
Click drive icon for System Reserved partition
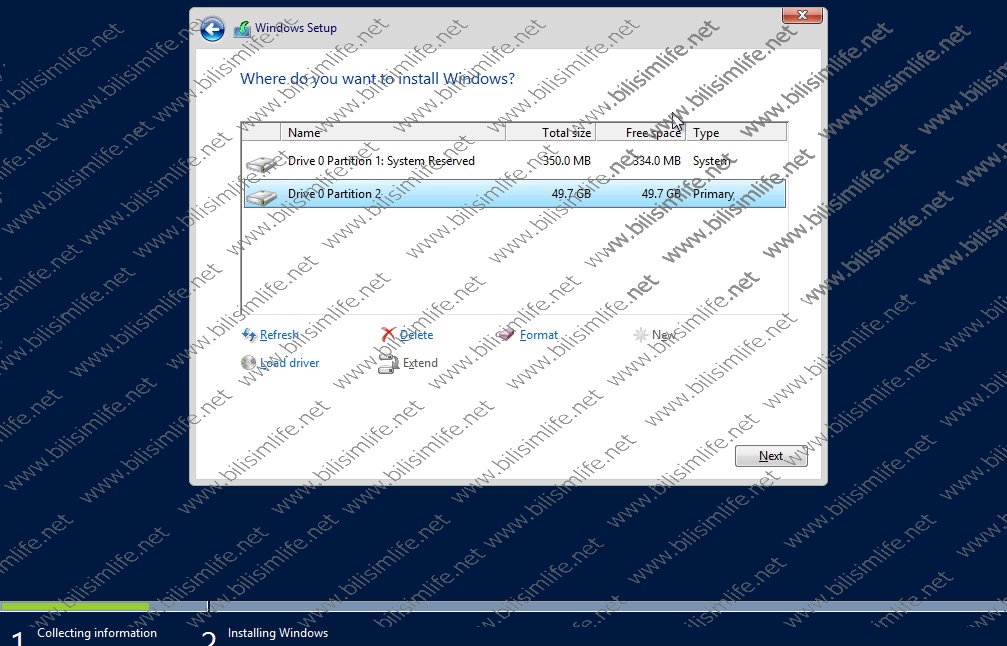coord(263,162)
